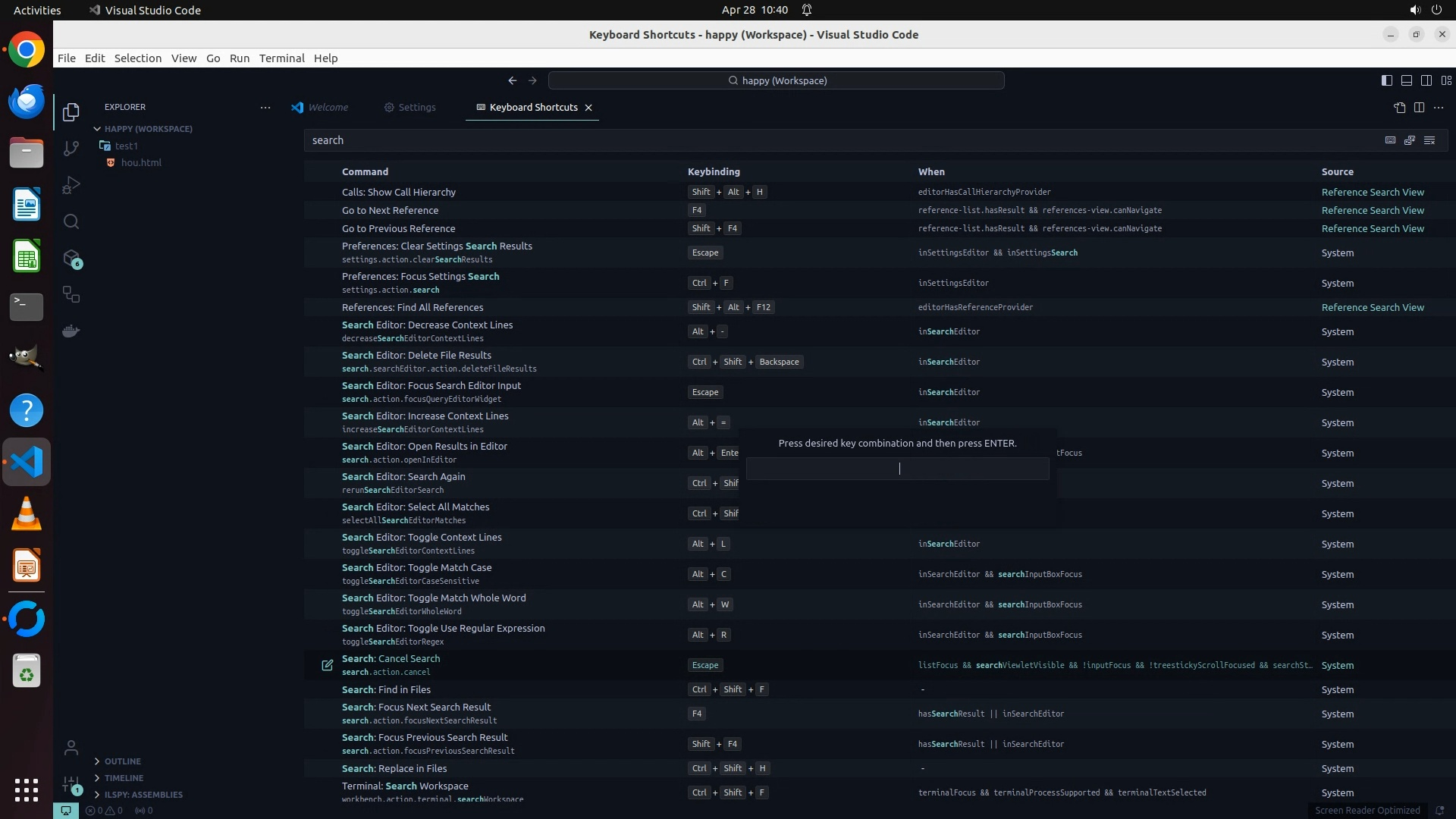Open Thunderbird from the Ubuntu dock
The image size is (1456, 819).
tap(27, 102)
